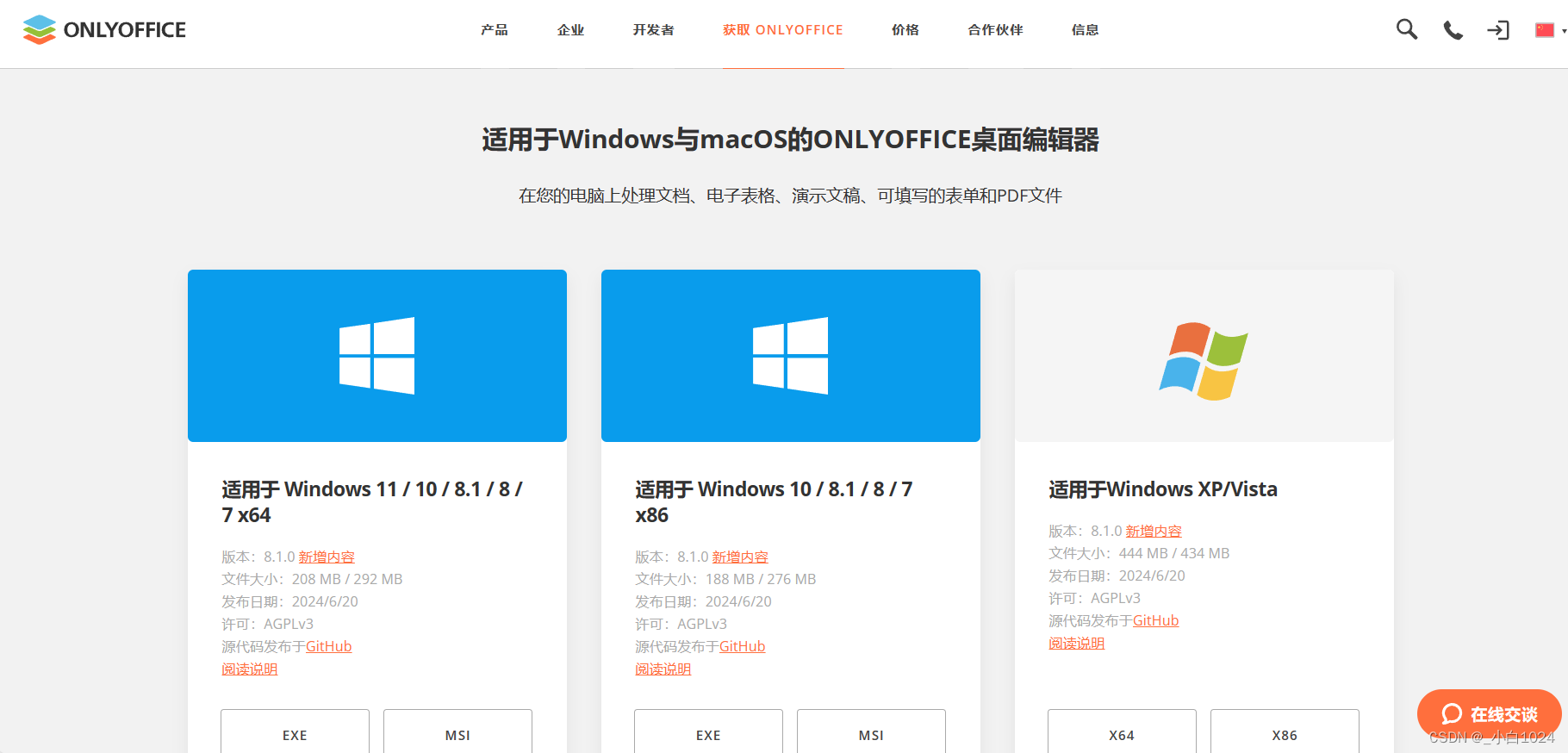Open 新增内容 link on XP/Vista card
The height and width of the screenshot is (753, 1568).
1154,532
